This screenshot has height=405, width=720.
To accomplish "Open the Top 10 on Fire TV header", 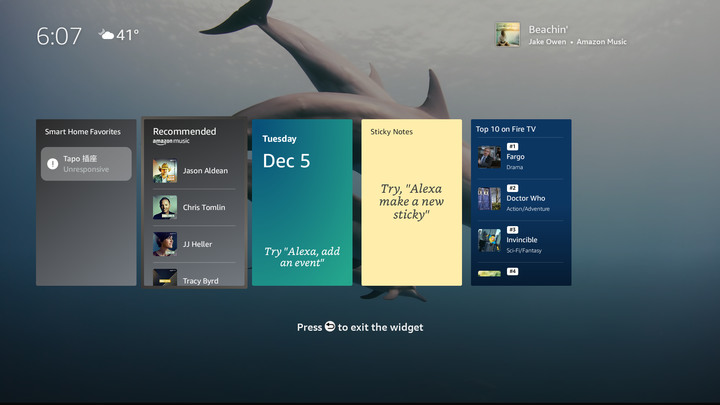I will [x=506, y=129].
